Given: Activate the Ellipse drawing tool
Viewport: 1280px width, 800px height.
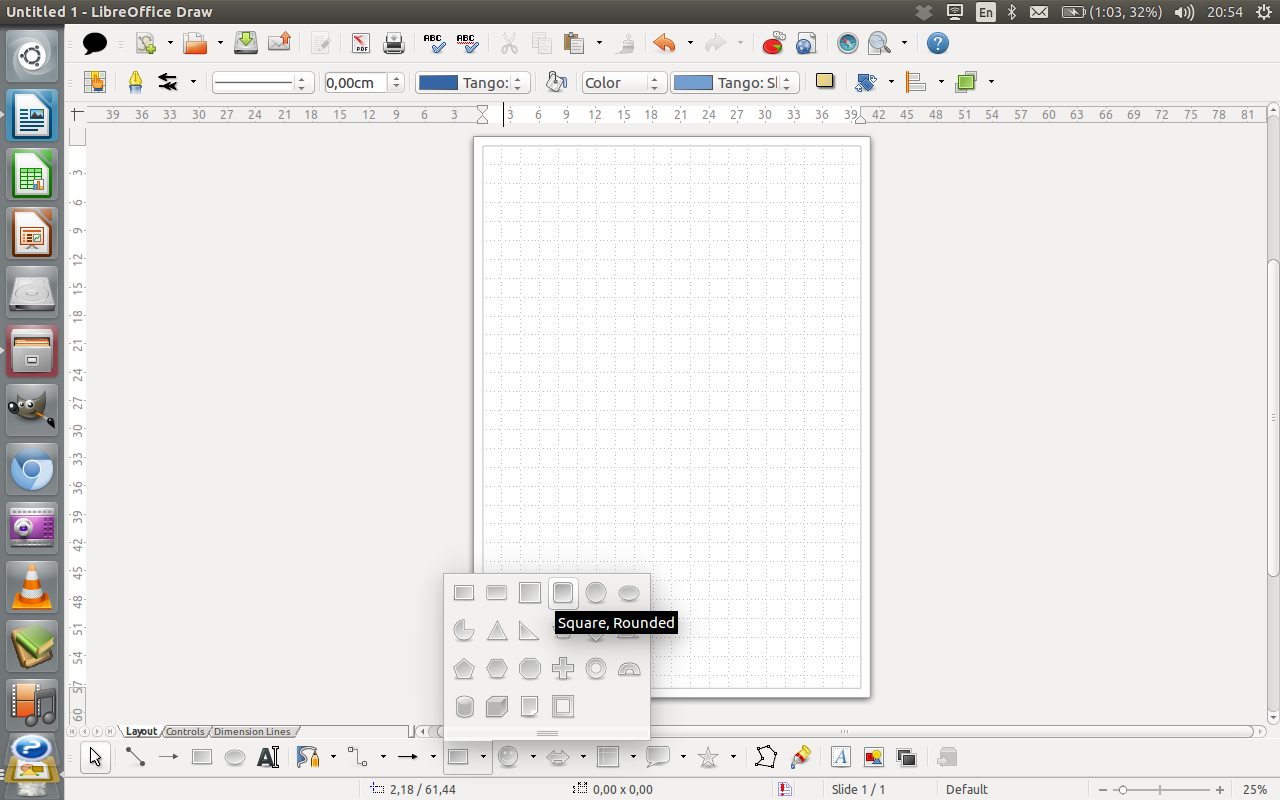Looking at the screenshot, I should [235, 758].
